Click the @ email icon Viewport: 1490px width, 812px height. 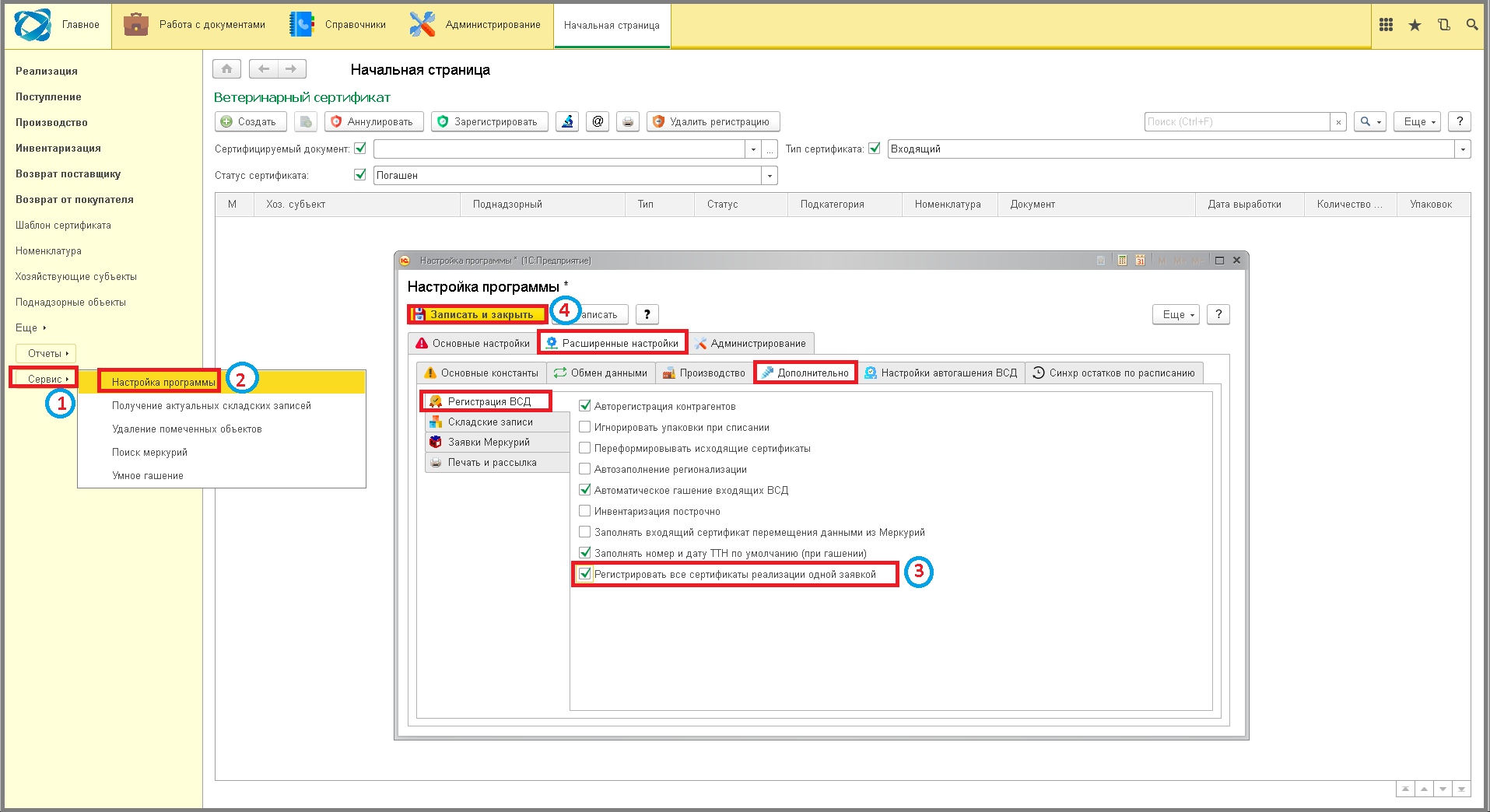click(x=598, y=121)
